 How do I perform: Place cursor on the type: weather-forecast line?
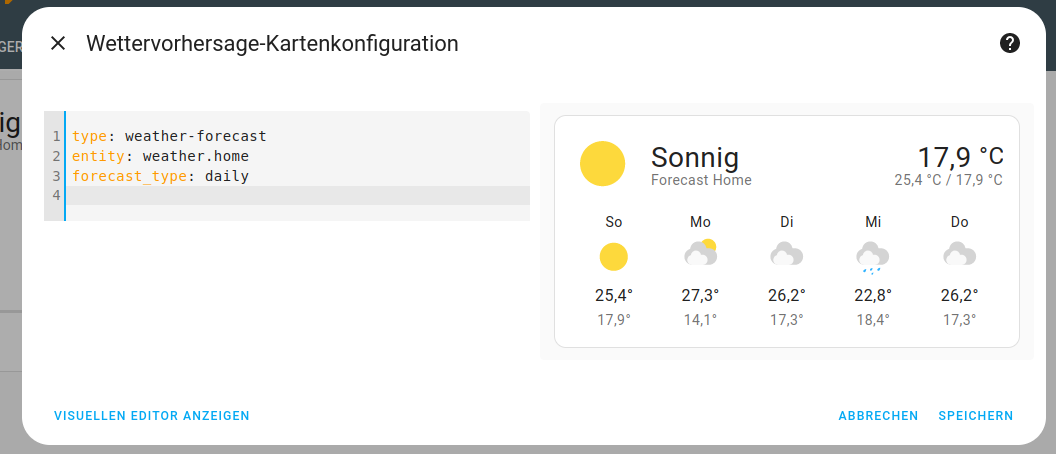click(x=170, y=136)
